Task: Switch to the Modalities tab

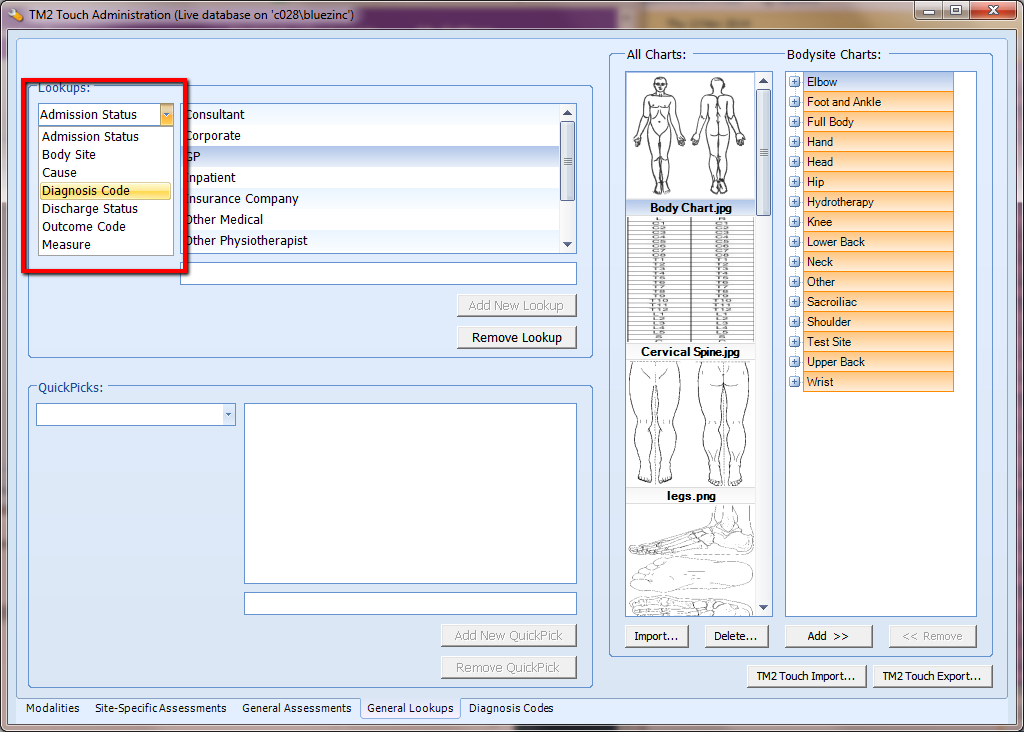Action: coord(53,708)
